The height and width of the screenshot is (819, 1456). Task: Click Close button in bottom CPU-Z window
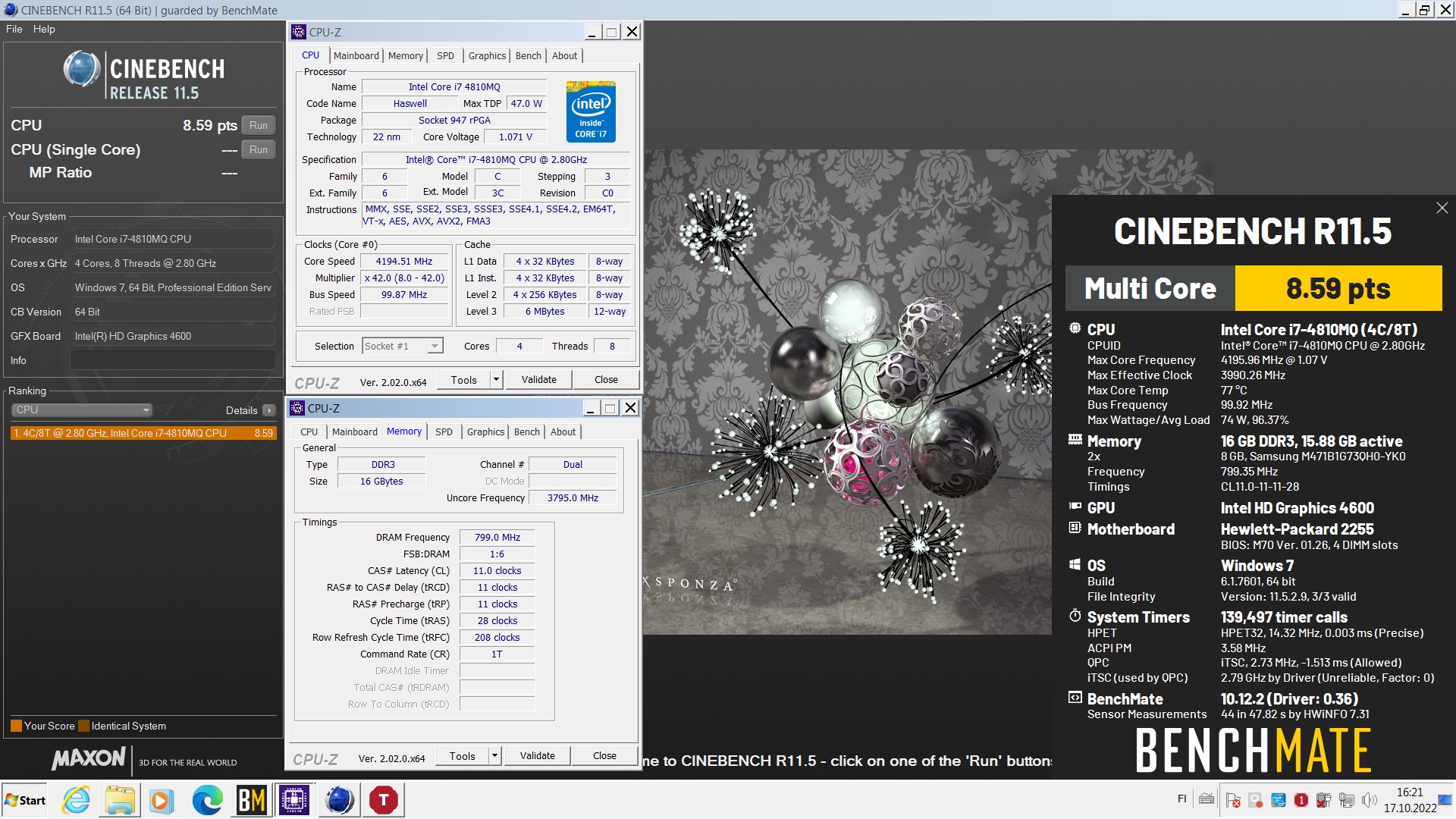[604, 756]
